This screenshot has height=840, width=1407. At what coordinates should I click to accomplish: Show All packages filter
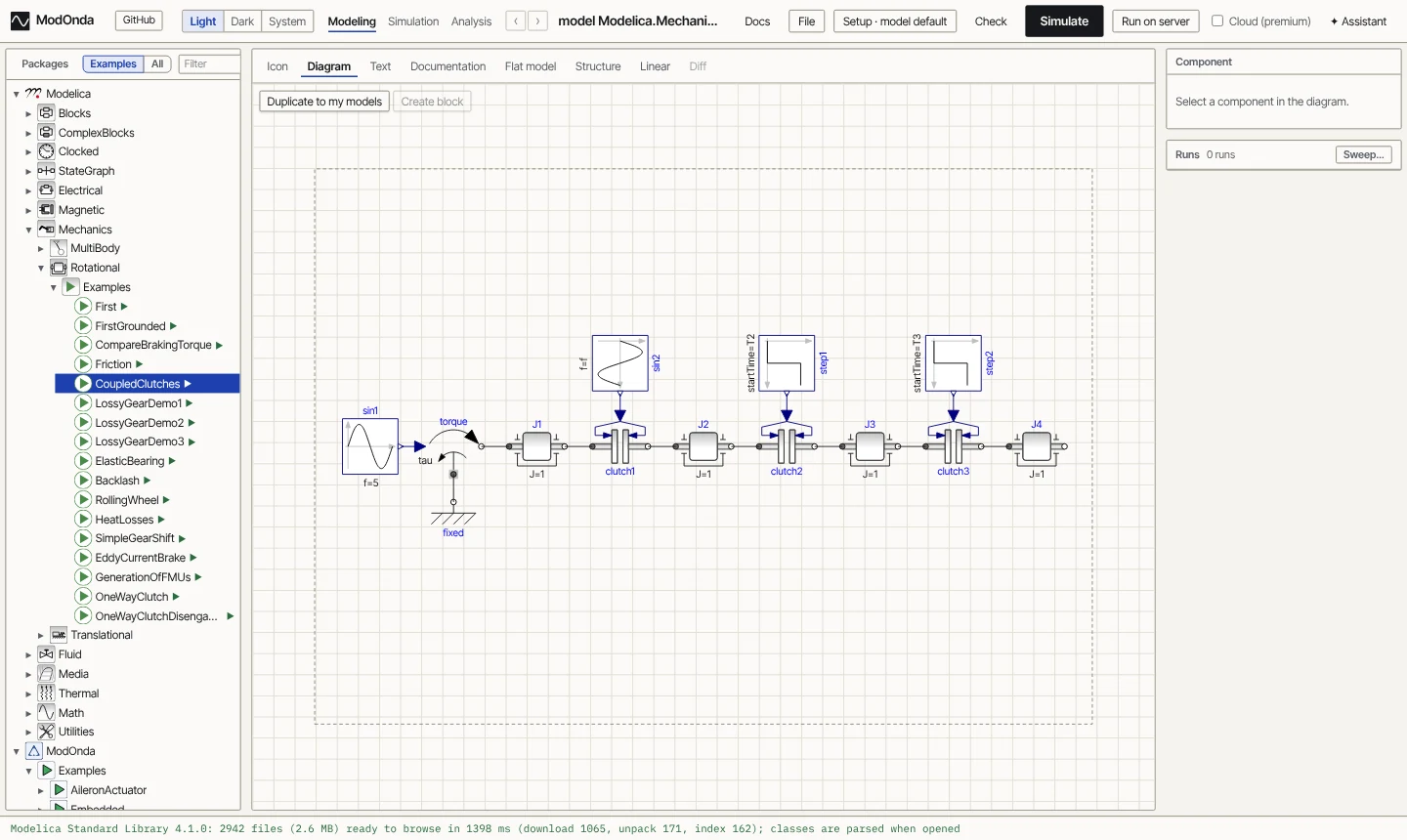[157, 64]
